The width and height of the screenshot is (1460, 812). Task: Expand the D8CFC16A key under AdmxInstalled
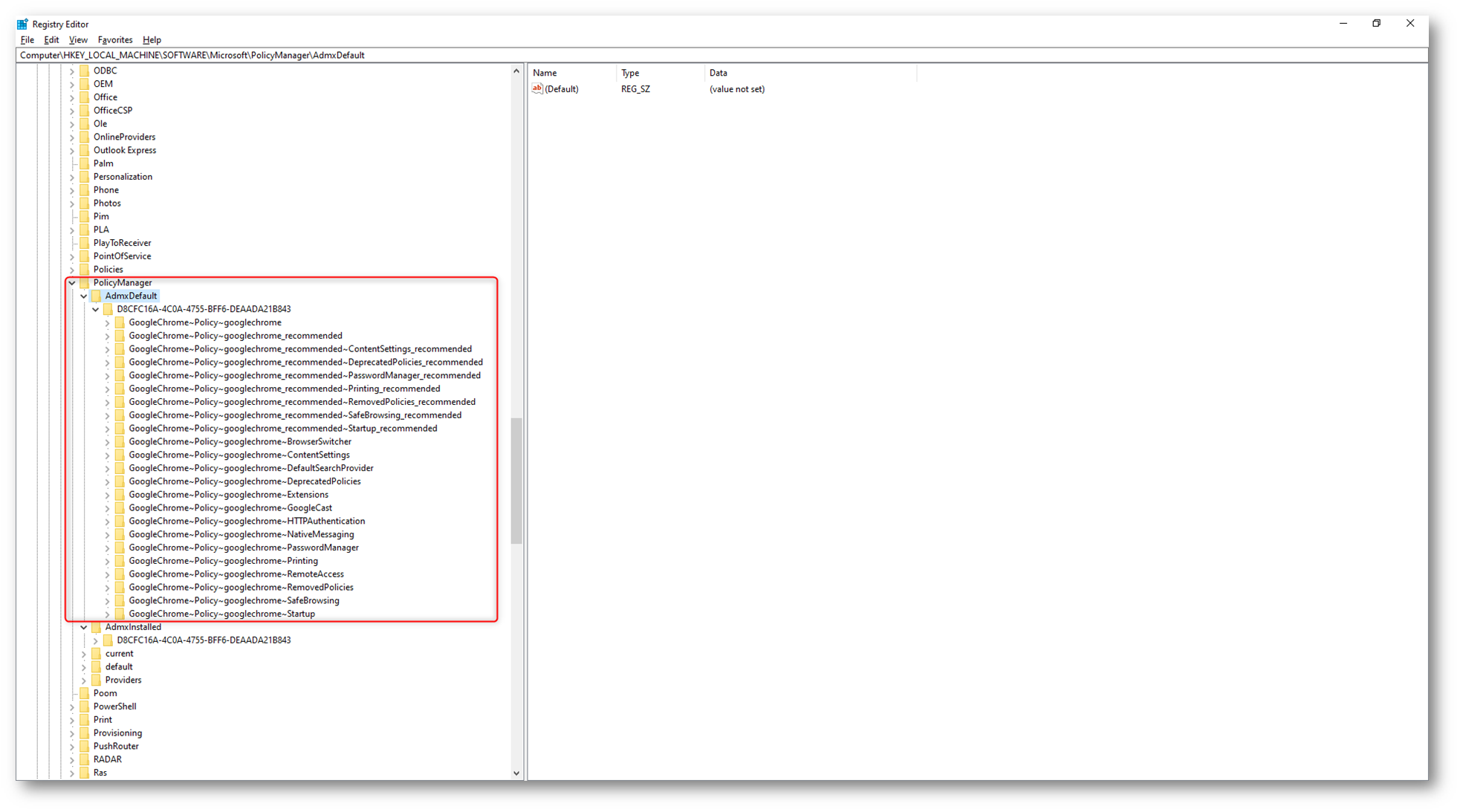(96, 640)
